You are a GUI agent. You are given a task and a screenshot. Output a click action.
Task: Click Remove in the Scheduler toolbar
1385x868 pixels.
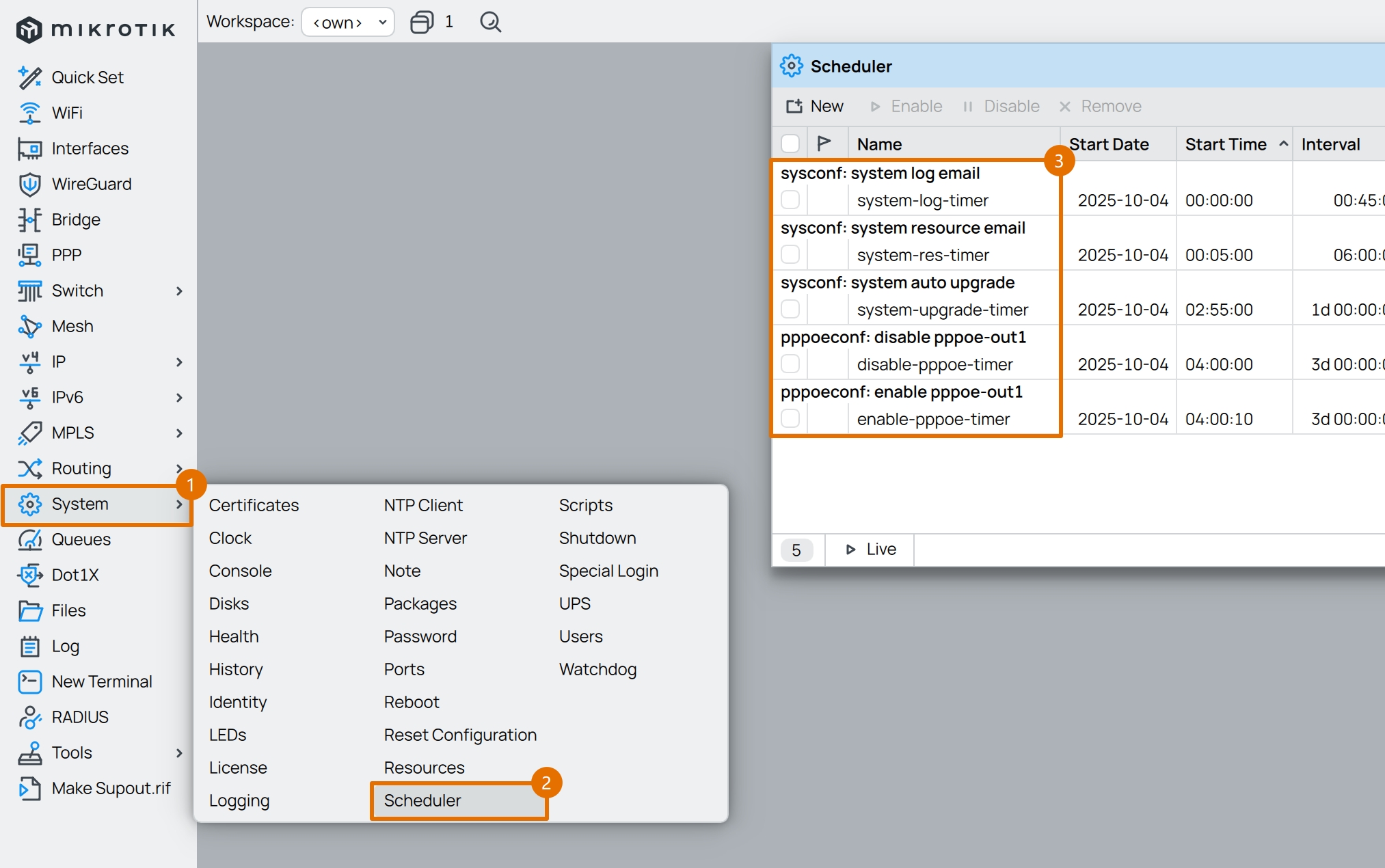click(1101, 106)
